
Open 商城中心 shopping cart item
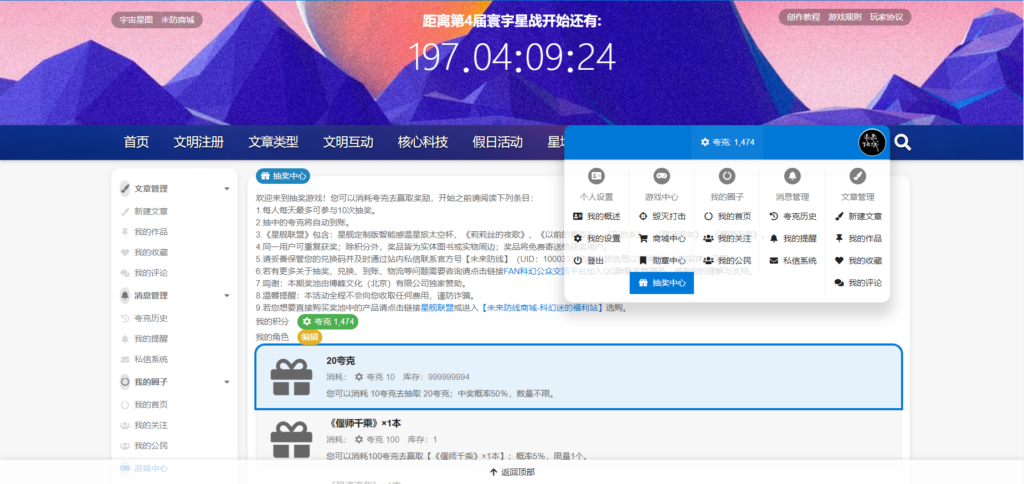click(662, 238)
